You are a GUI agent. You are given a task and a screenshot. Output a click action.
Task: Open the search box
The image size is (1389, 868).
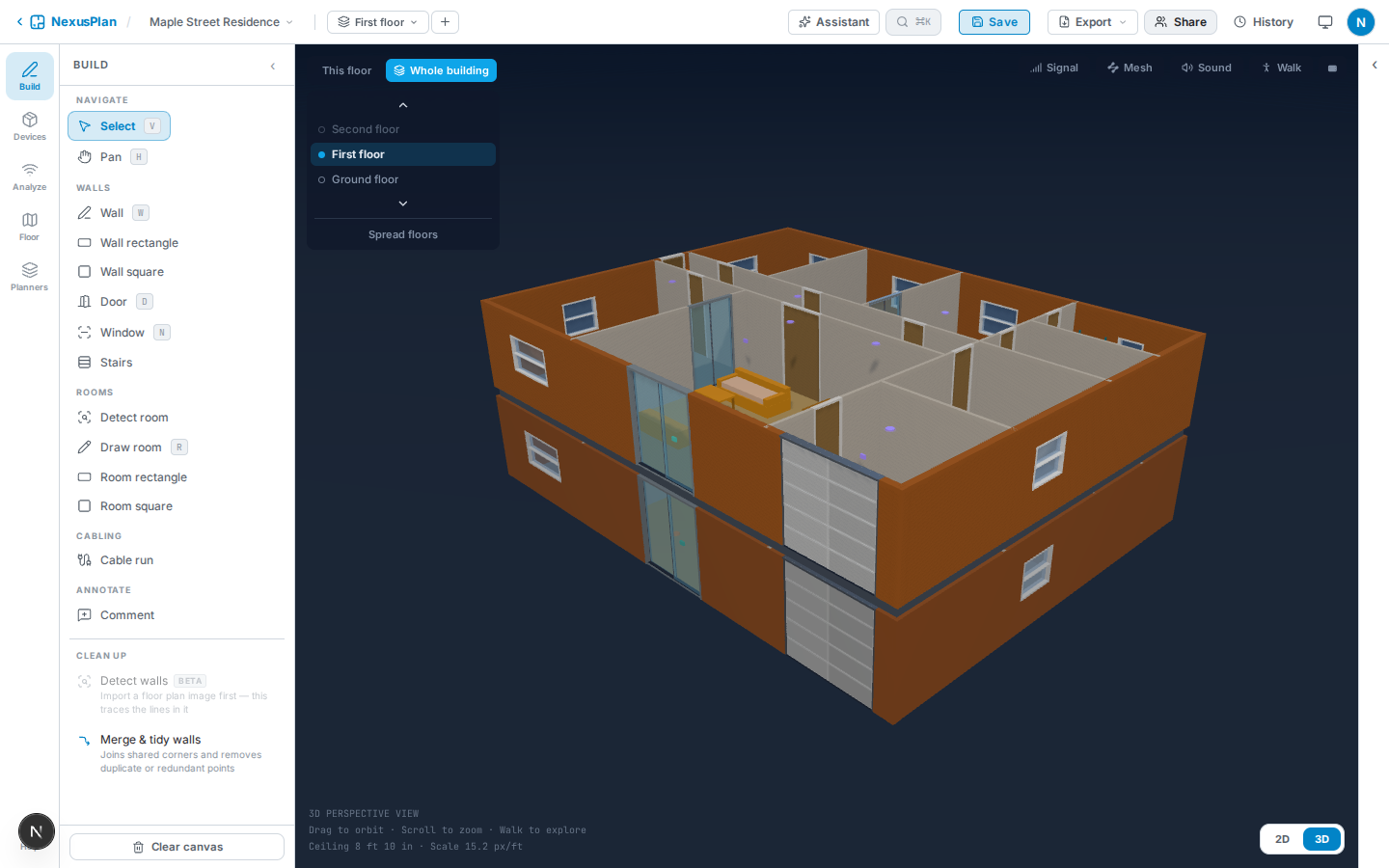pyautogui.click(x=913, y=22)
